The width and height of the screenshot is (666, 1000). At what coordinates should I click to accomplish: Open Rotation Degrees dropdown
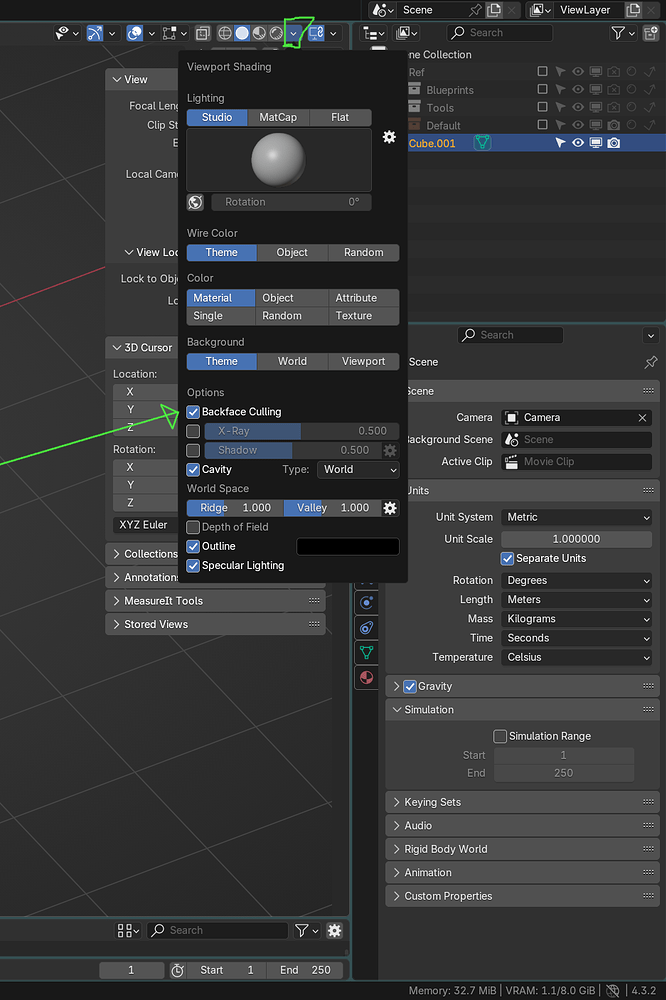coord(577,580)
